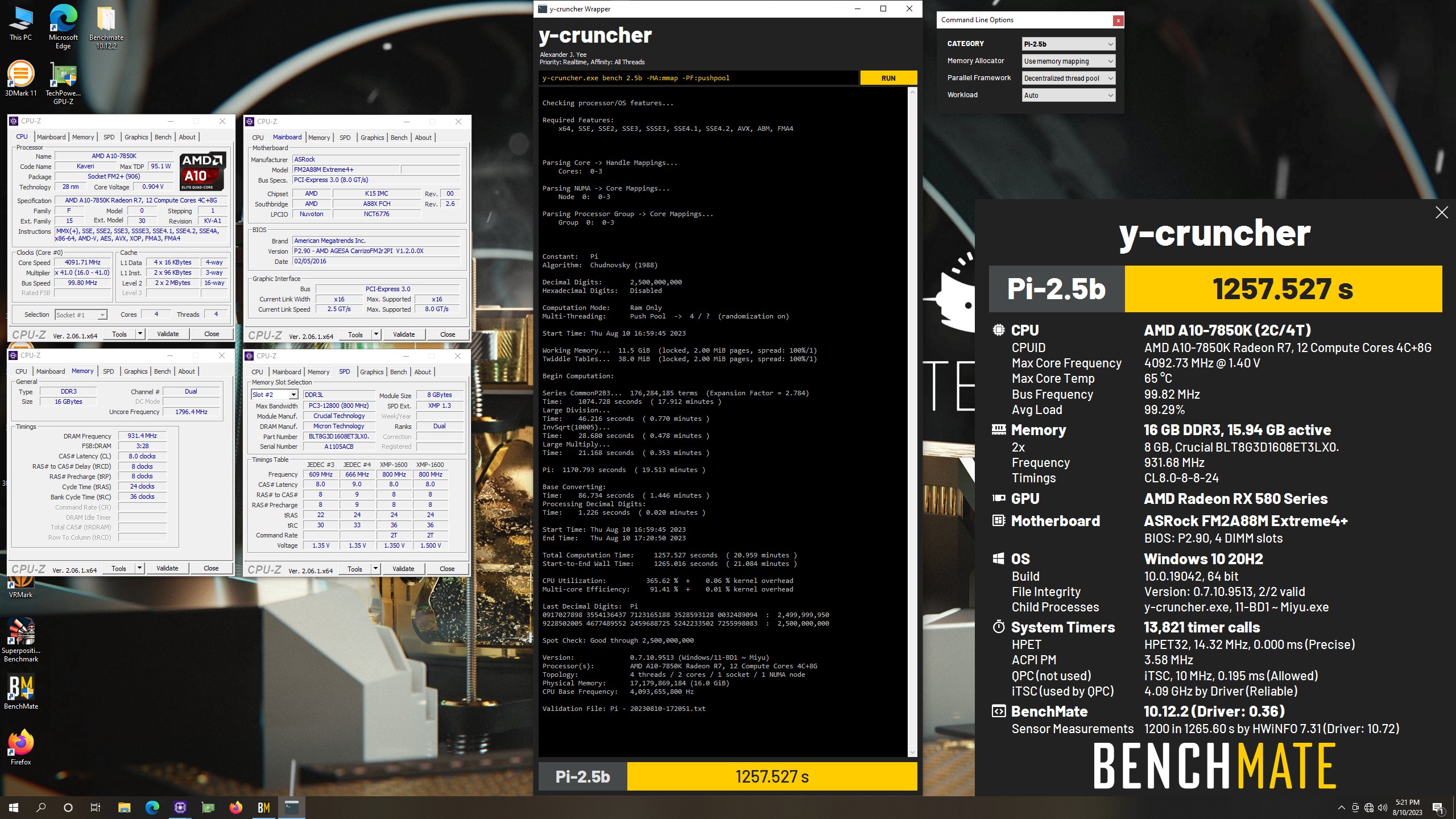
Task: Open VRMark desktop shortcut
Action: [x=20, y=586]
